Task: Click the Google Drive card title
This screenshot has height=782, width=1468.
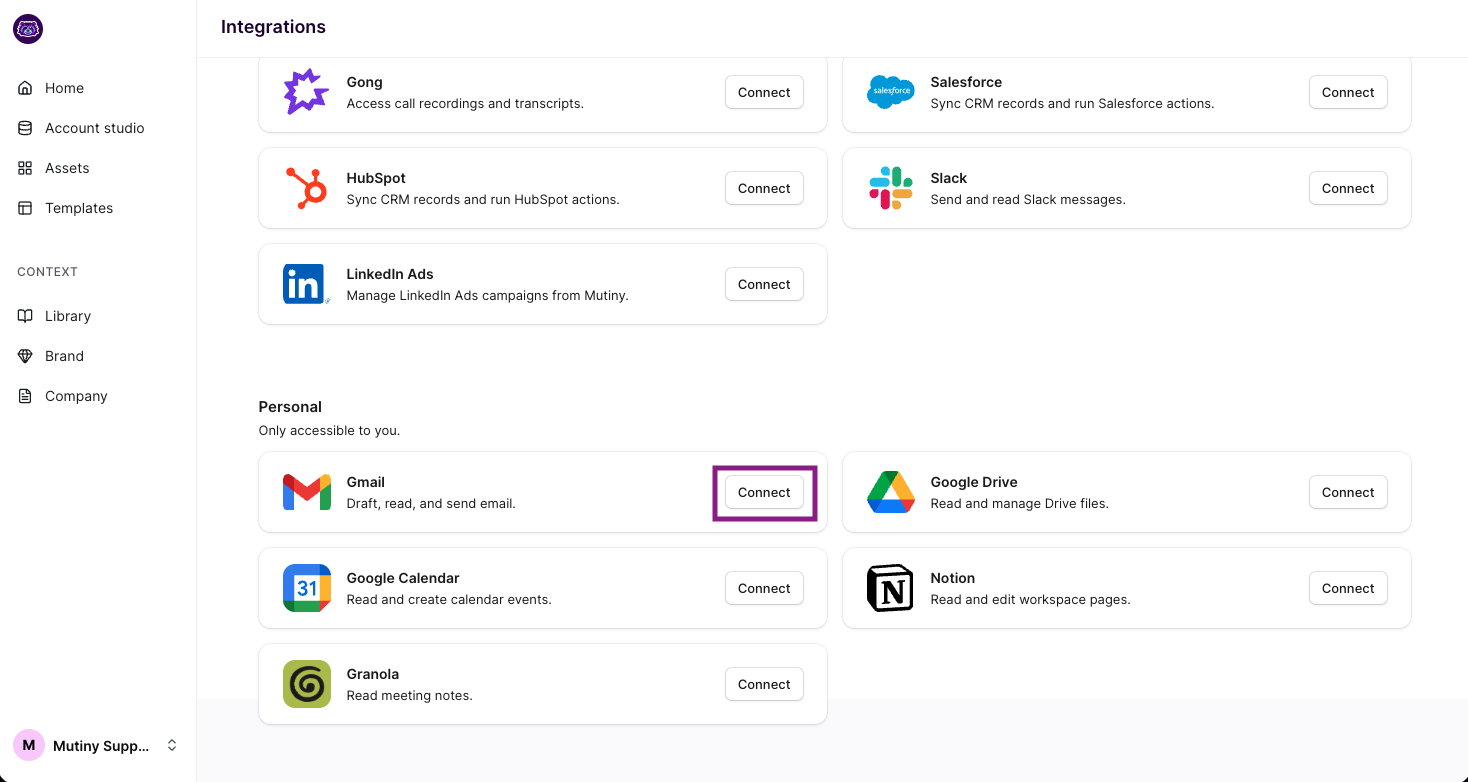Action: click(x=974, y=482)
